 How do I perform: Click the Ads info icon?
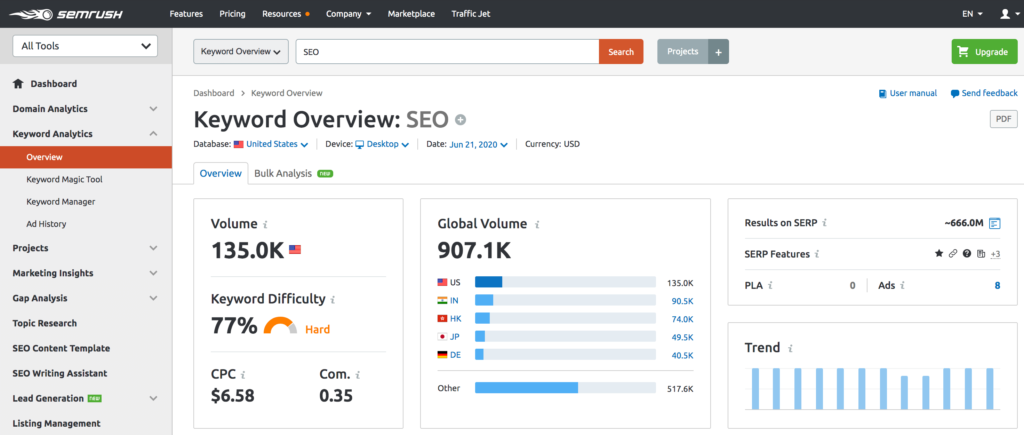pyautogui.click(x=902, y=285)
